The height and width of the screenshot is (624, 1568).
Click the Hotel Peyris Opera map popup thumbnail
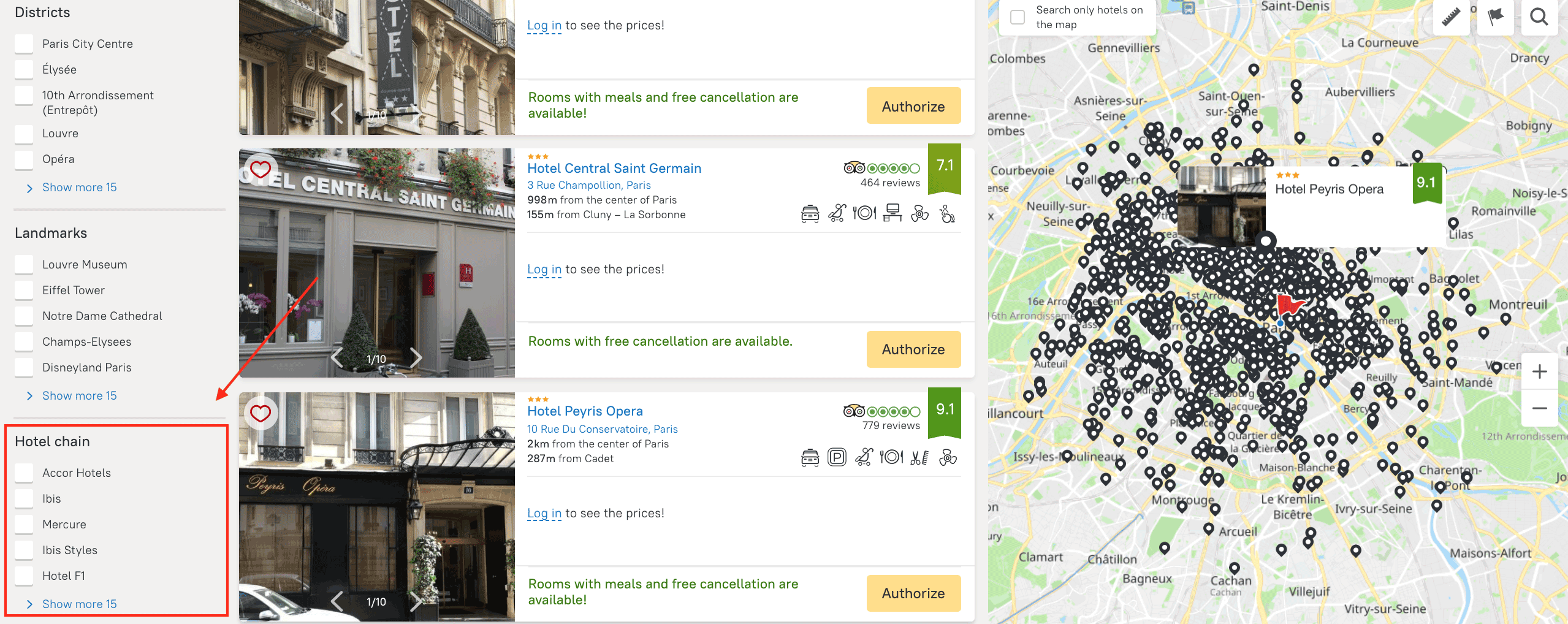[x=1221, y=207]
